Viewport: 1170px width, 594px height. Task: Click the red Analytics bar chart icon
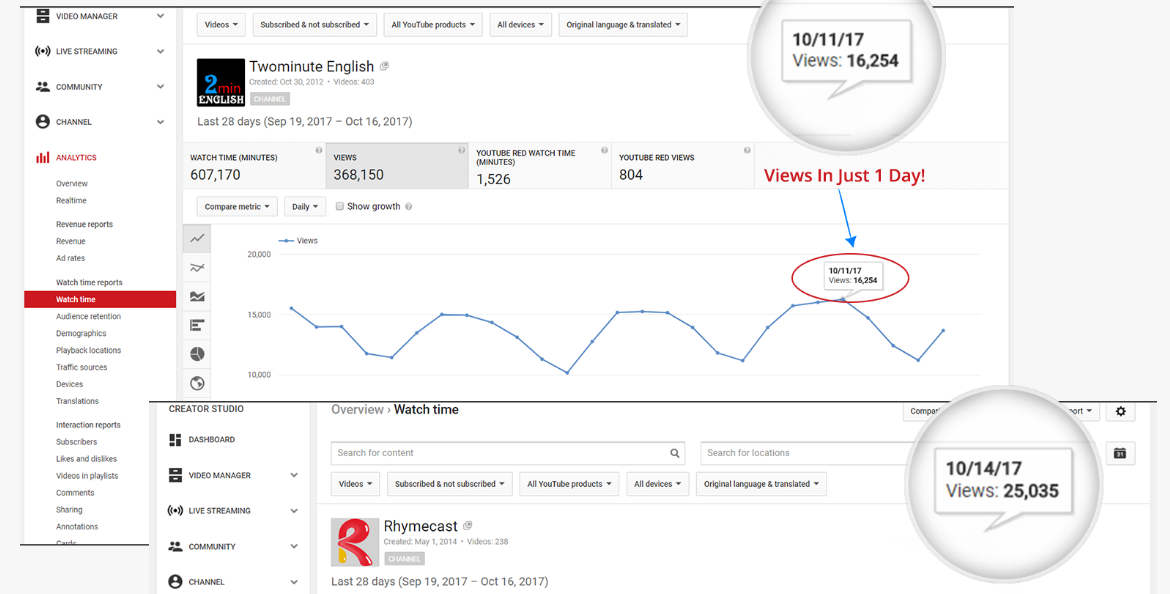pyautogui.click(x=43, y=157)
